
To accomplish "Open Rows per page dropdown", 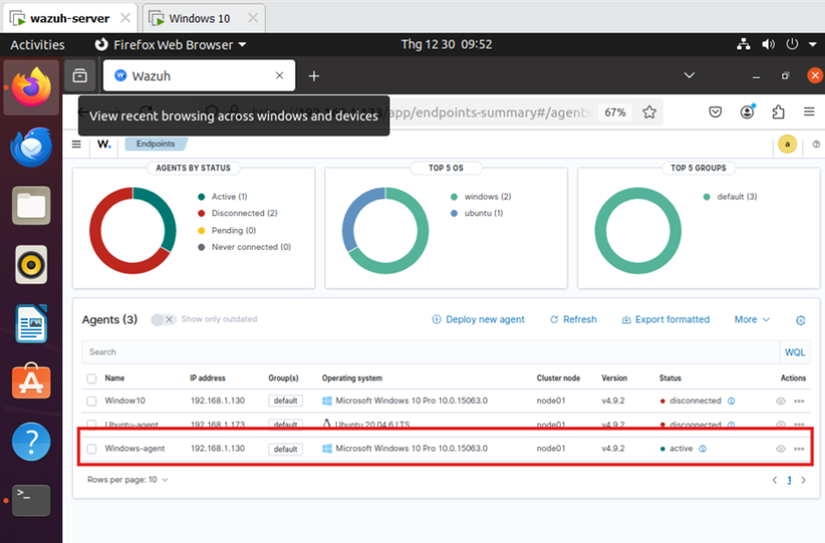I will pos(128,479).
